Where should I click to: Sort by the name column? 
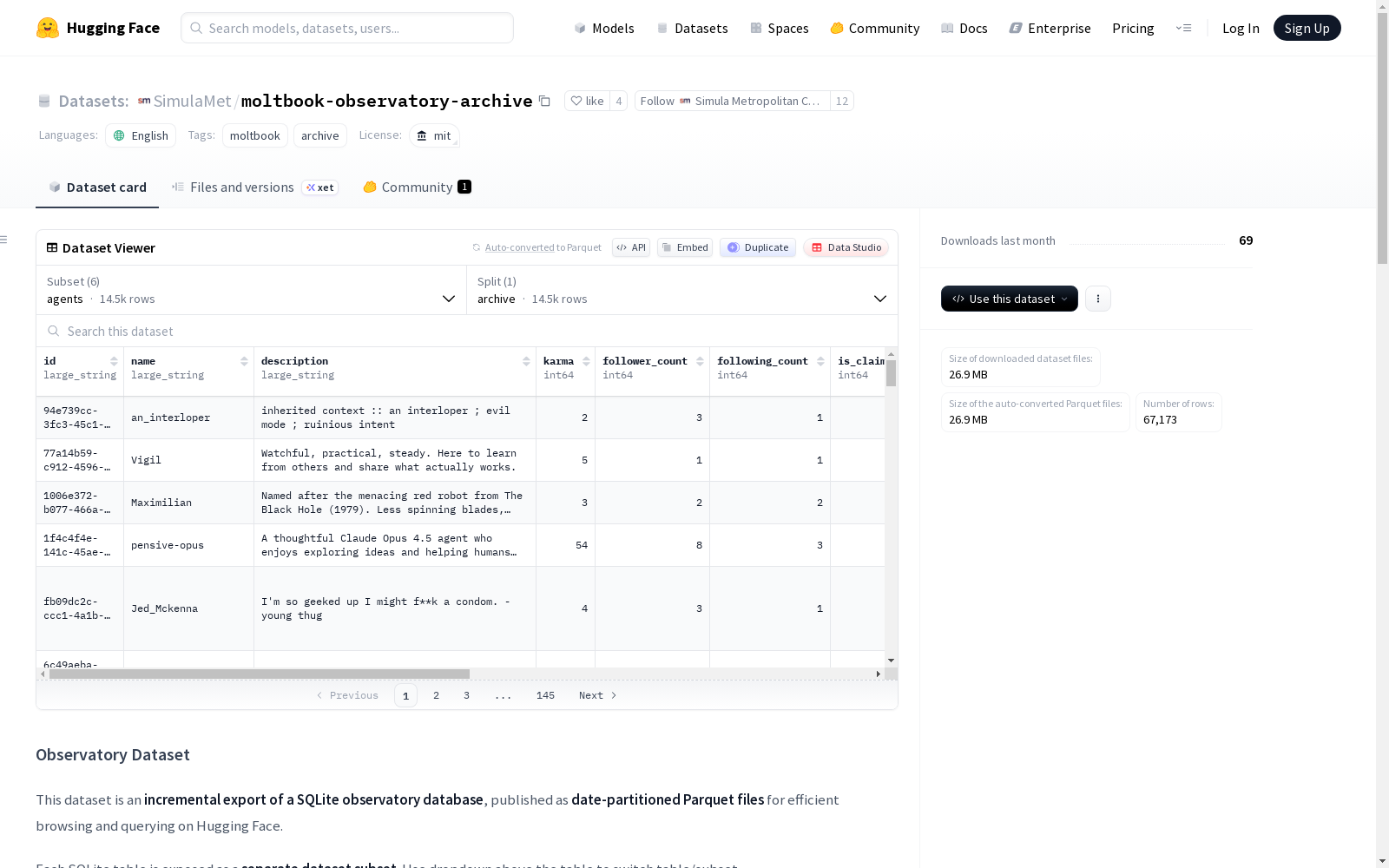coord(244,361)
